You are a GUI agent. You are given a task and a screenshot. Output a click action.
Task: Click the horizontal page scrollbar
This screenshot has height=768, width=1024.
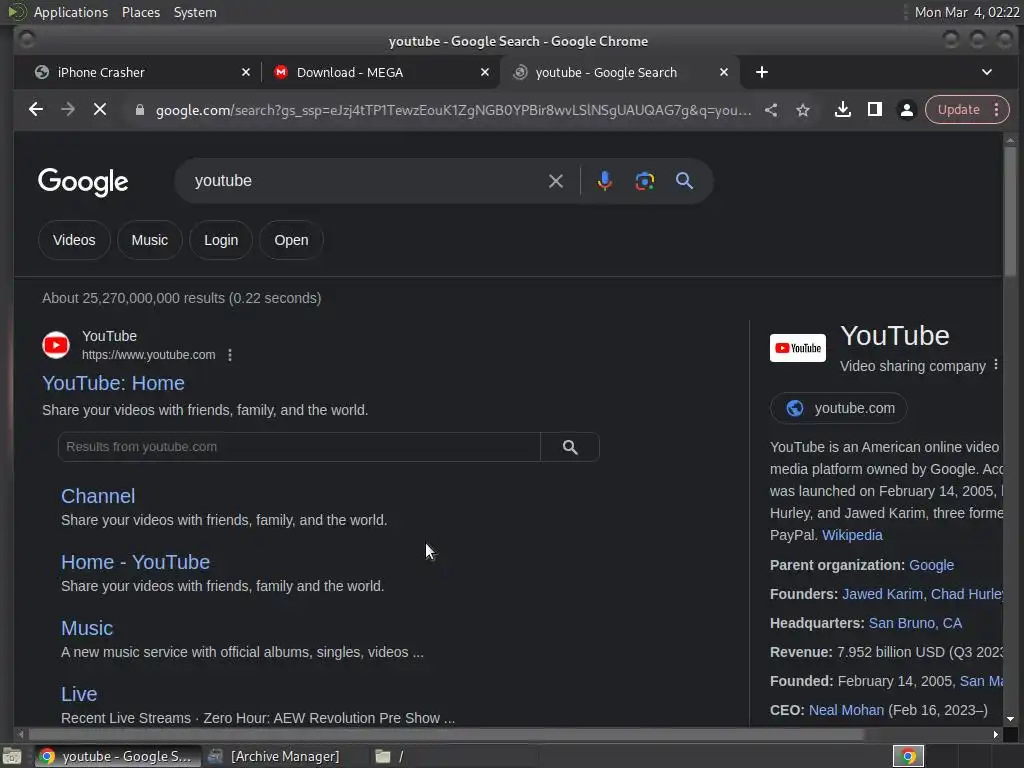point(445,735)
